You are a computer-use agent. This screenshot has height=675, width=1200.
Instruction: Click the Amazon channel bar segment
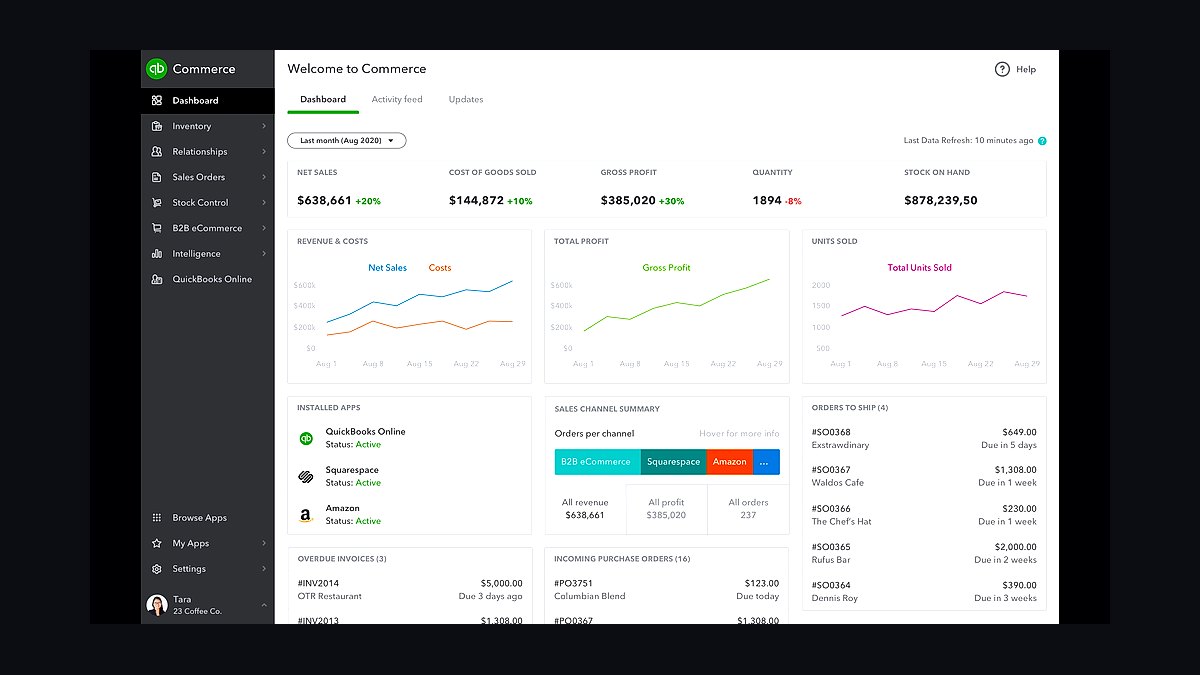730,462
